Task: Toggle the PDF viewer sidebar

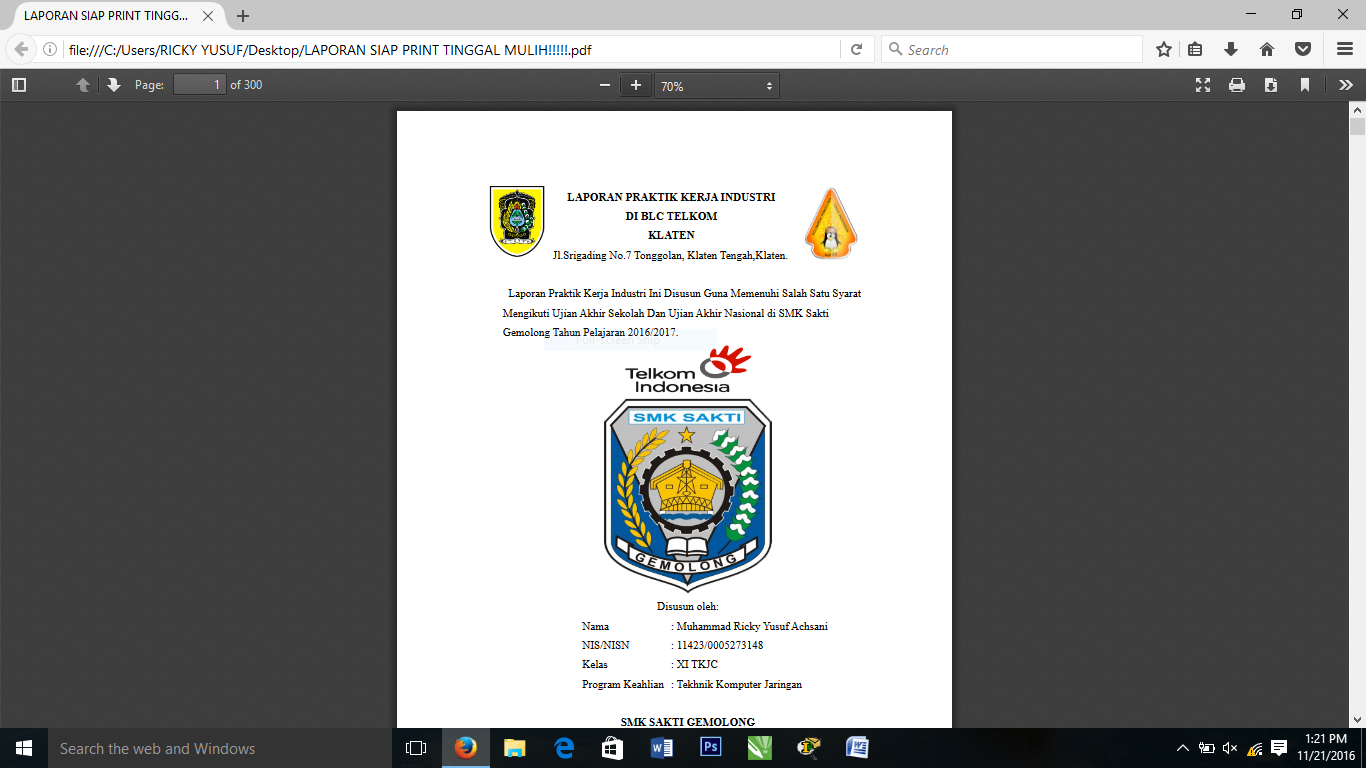Action: coord(19,85)
